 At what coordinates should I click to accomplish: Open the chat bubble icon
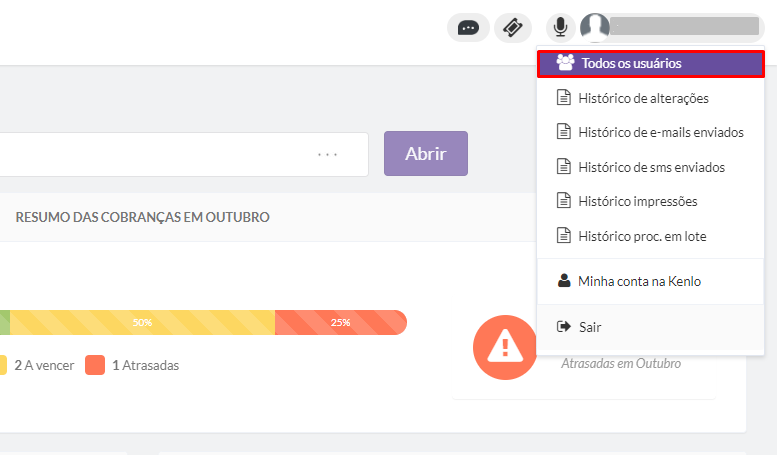[468, 28]
